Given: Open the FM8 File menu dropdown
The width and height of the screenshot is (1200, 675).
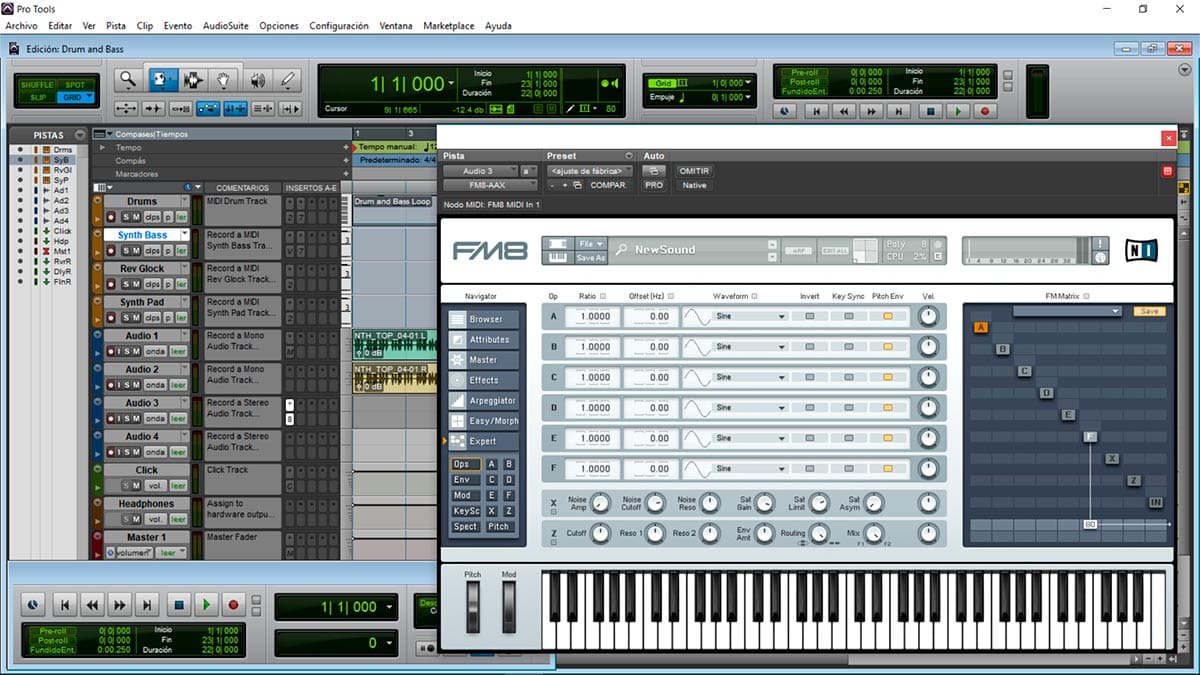Looking at the screenshot, I should [591, 243].
